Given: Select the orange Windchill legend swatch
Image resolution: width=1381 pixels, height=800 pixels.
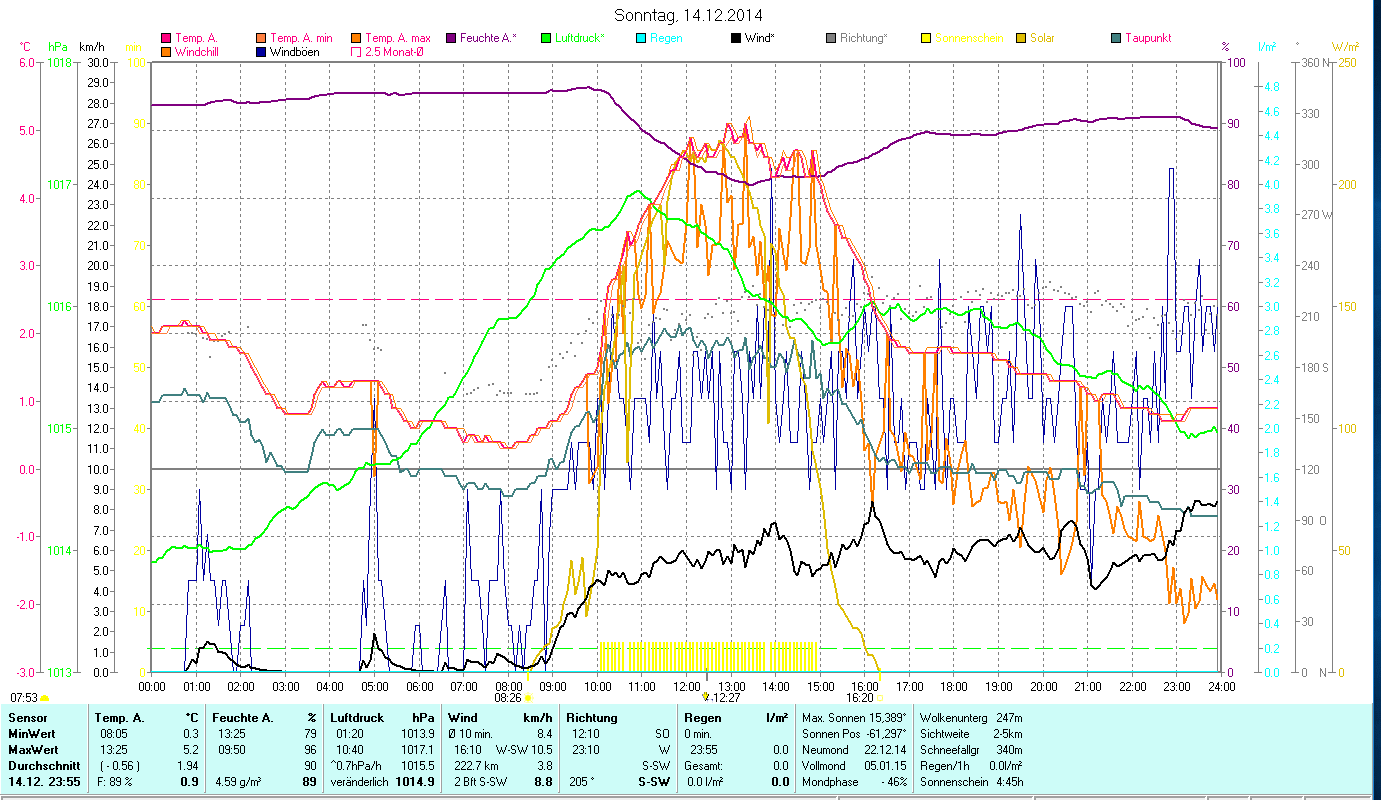Looking at the screenshot, I should (x=166, y=52).
